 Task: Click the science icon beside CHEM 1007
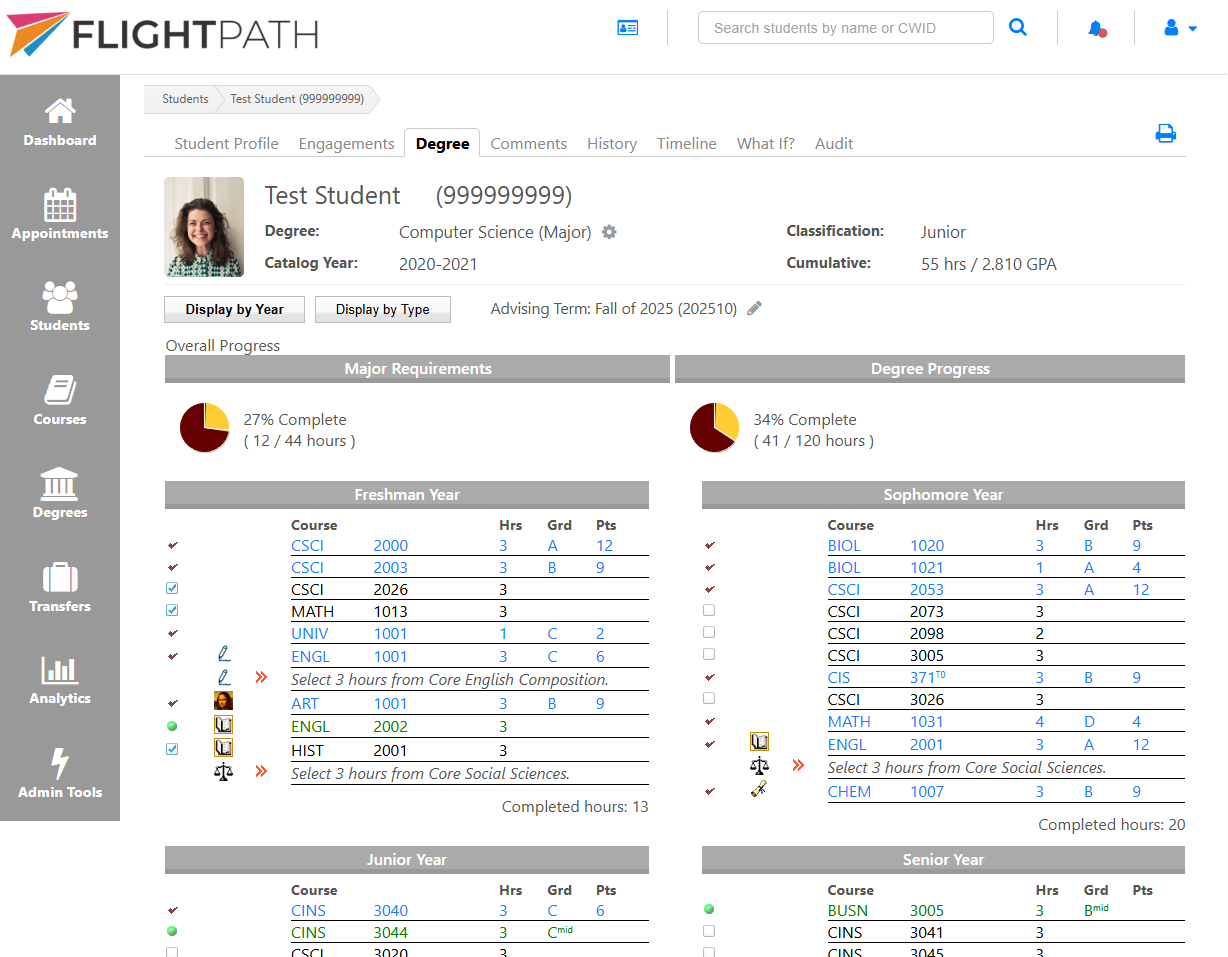[x=760, y=789]
